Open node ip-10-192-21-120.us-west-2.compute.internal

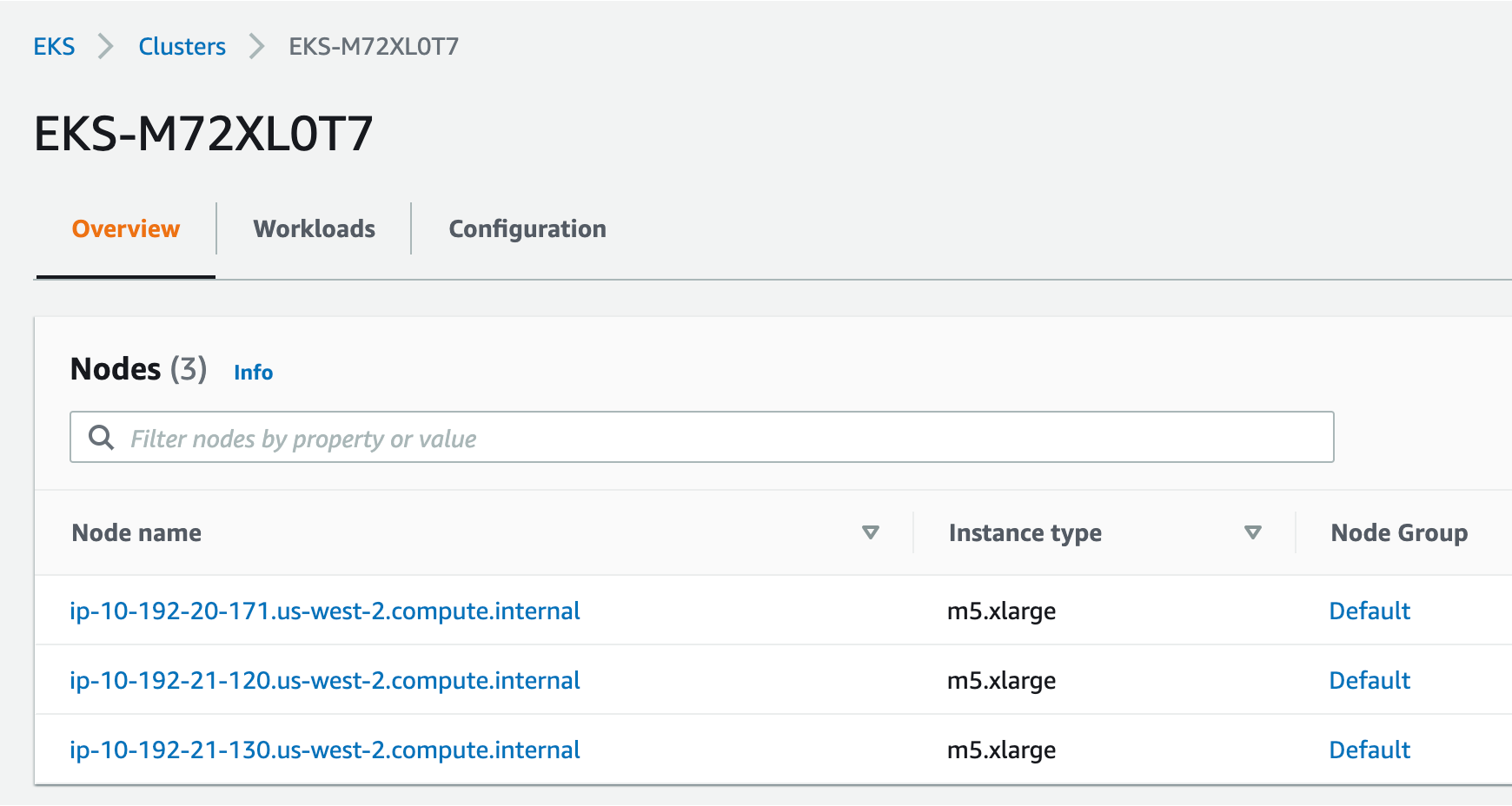tap(325, 681)
